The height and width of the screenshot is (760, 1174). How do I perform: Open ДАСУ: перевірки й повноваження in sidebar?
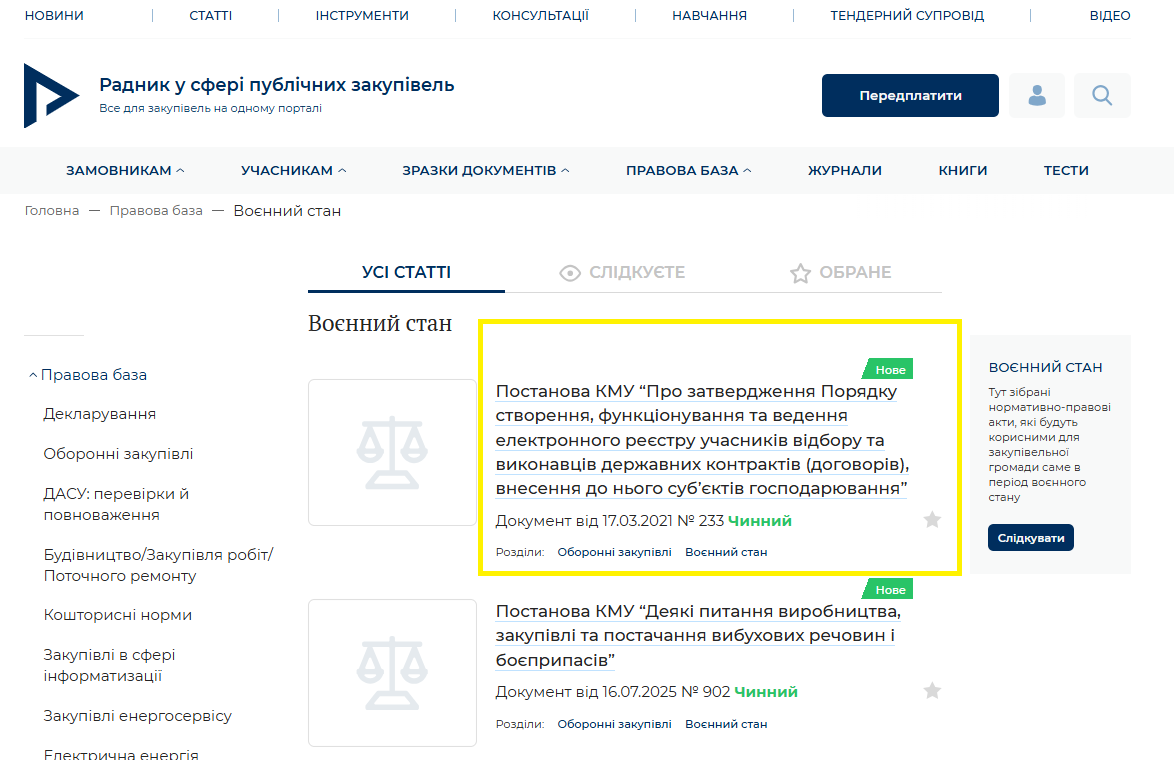pos(116,504)
